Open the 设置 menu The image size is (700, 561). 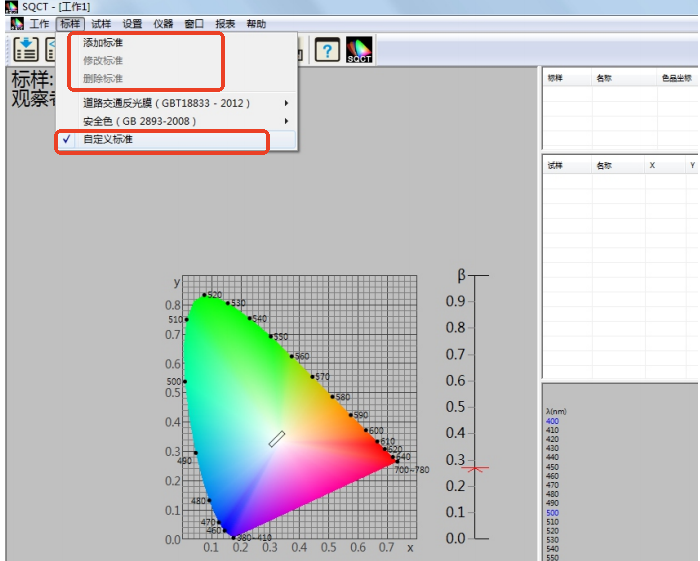click(x=132, y=23)
